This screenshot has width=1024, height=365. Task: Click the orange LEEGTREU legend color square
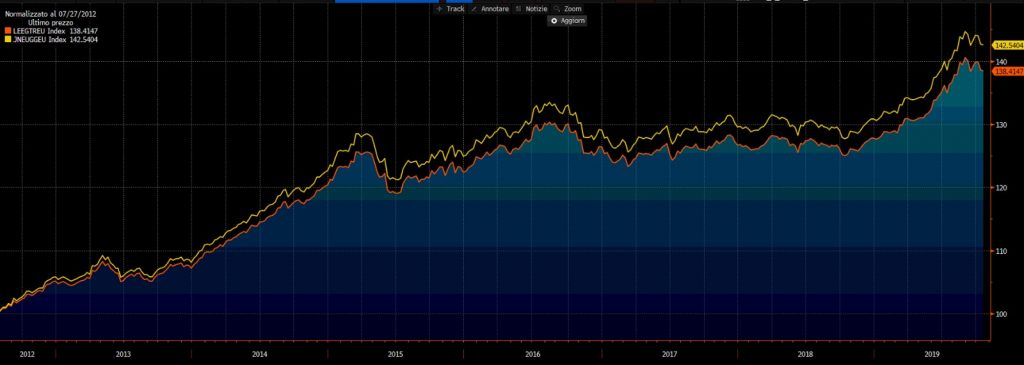8,31
